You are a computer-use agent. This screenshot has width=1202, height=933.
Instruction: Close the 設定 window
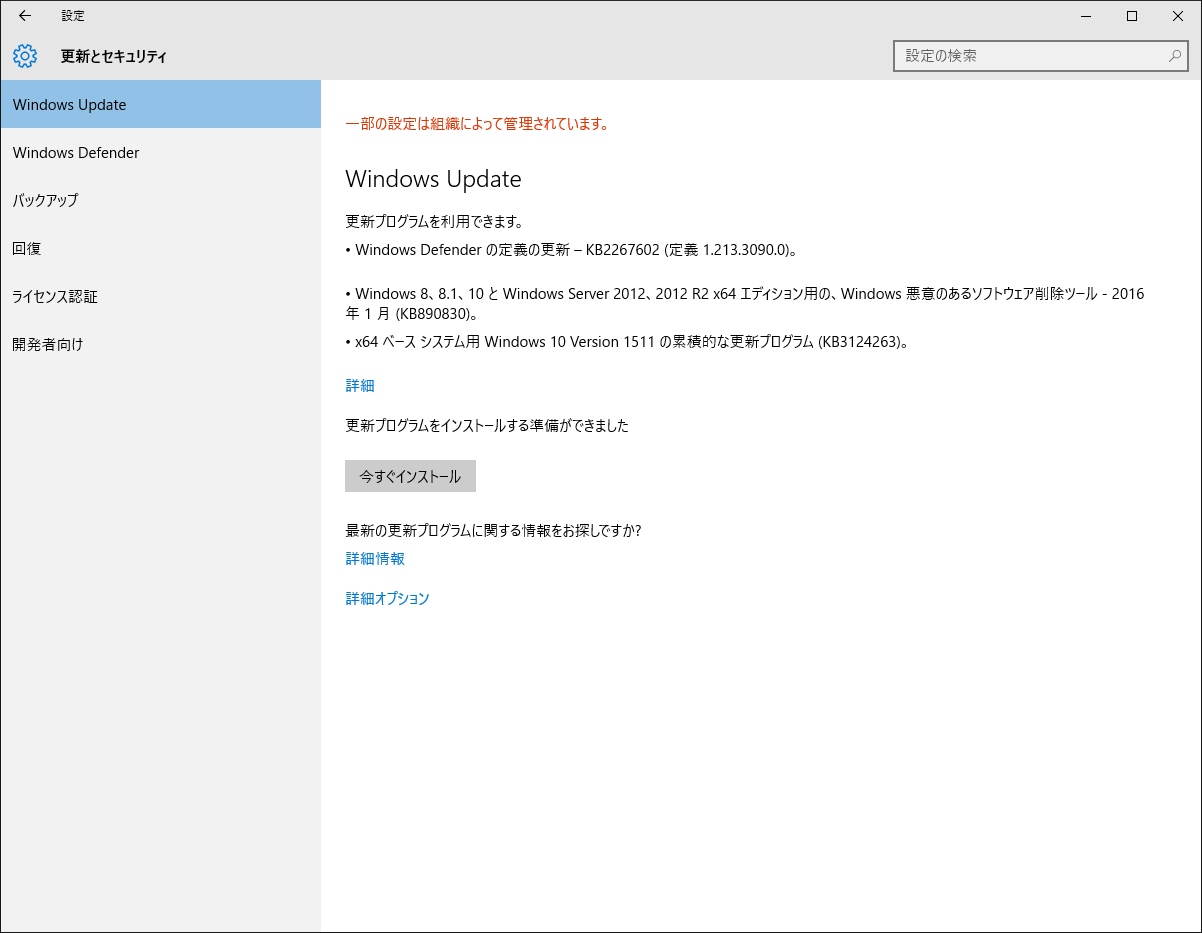[1178, 16]
